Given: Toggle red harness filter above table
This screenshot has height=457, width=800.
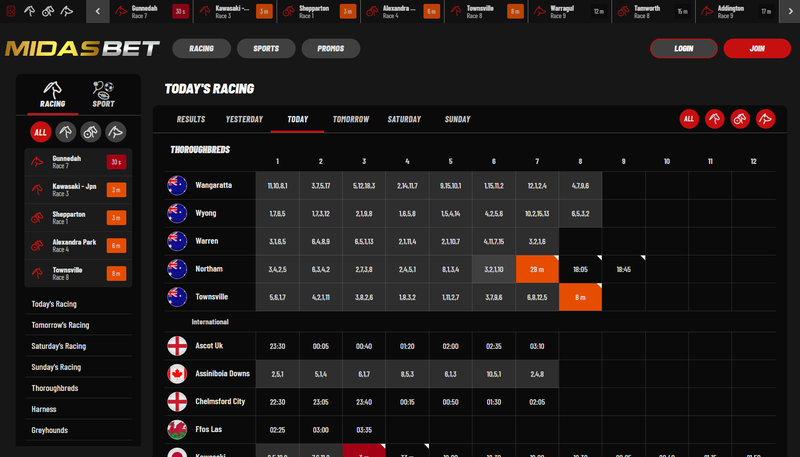Looking at the screenshot, I should (x=740, y=119).
